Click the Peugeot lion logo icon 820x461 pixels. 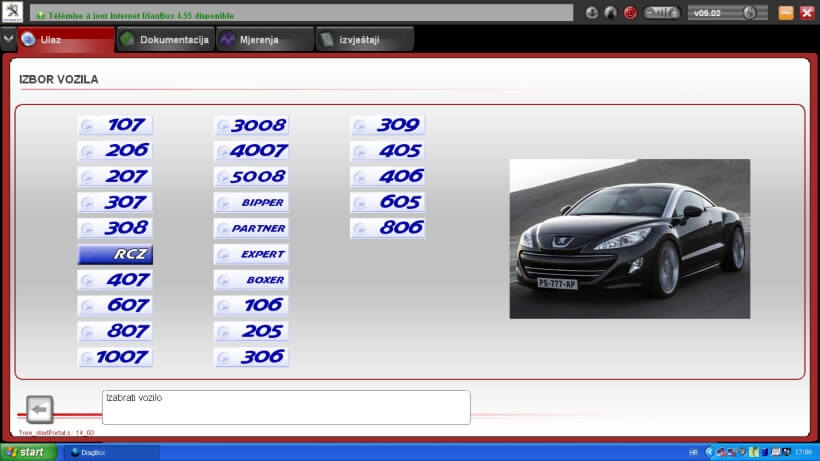(12, 12)
